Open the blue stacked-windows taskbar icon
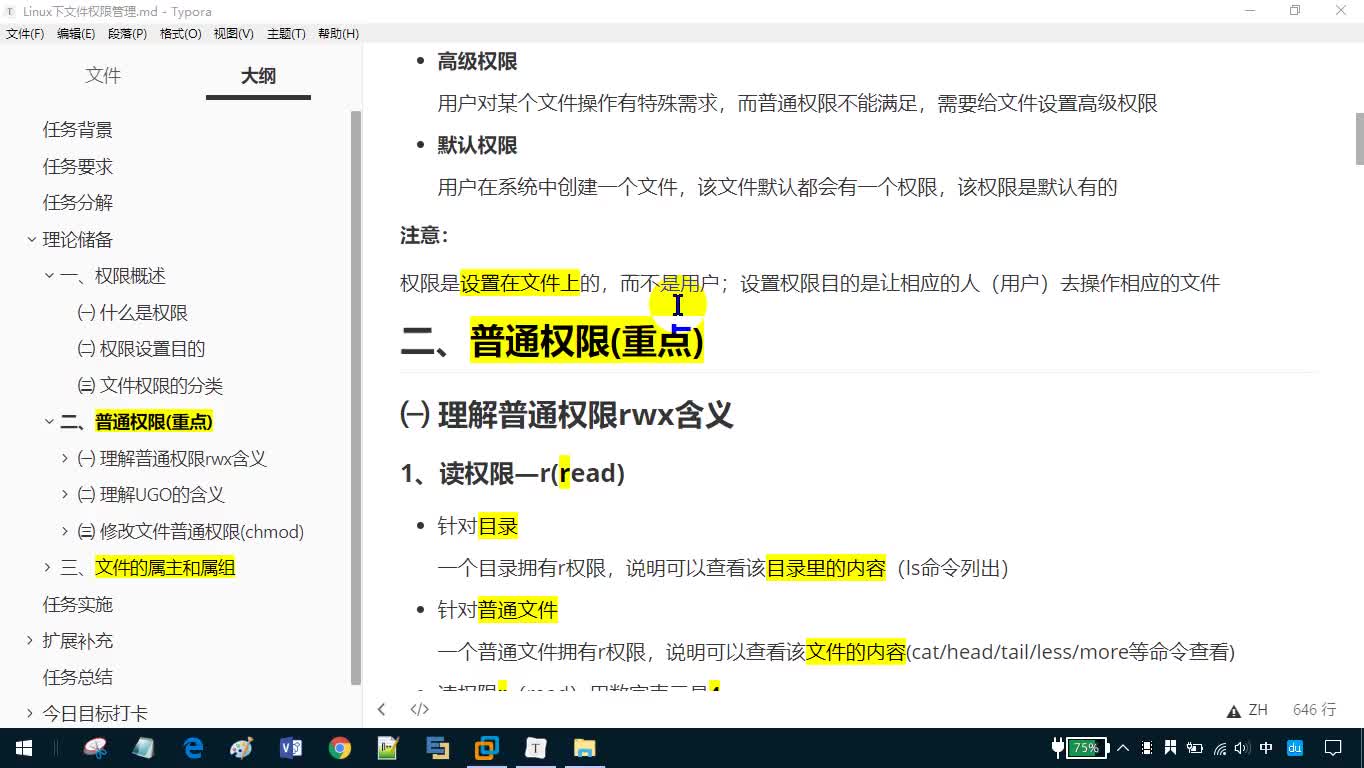The image size is (1364, 768). (x=437, y=747)
